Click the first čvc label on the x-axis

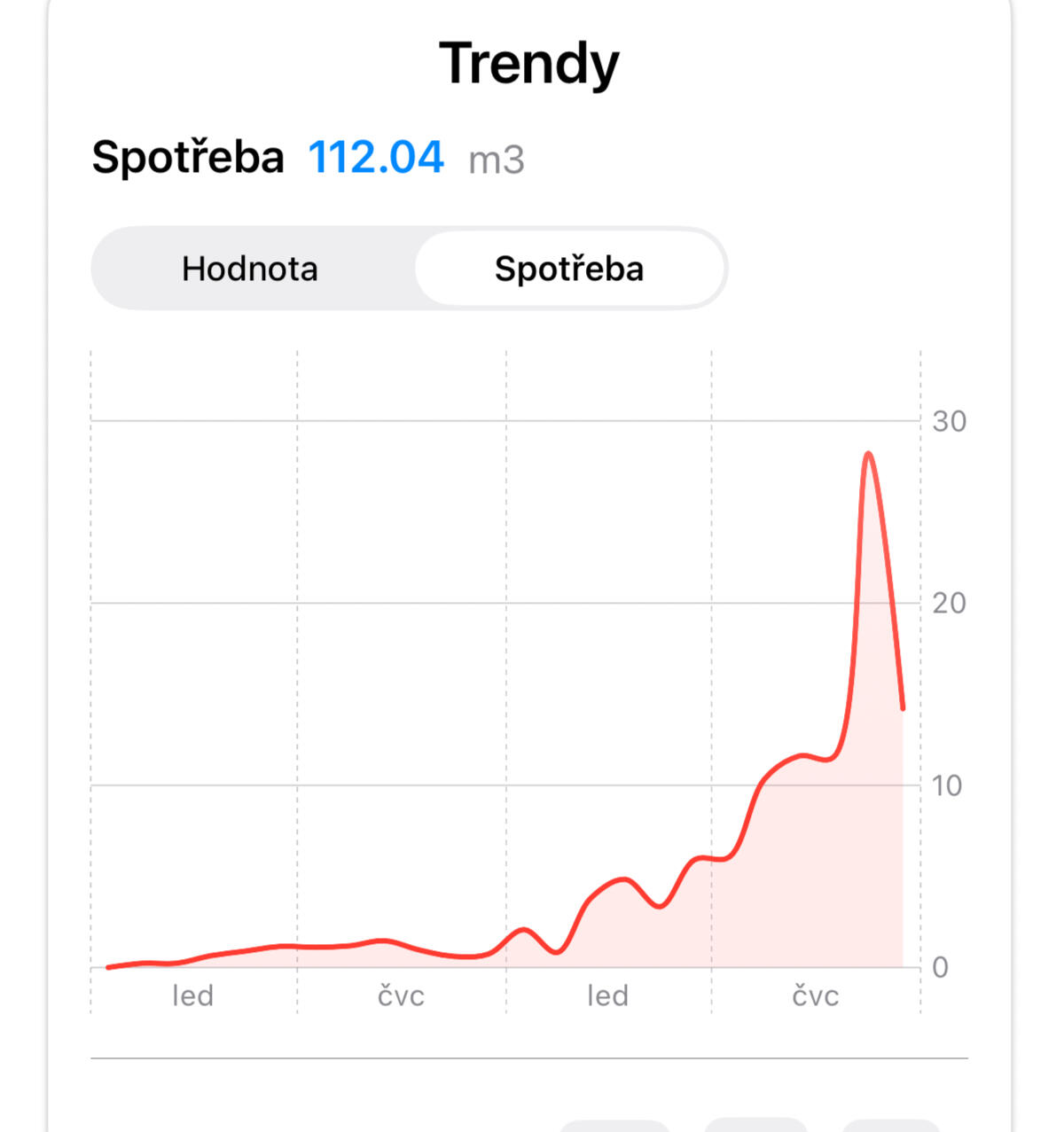coord(401,995)
